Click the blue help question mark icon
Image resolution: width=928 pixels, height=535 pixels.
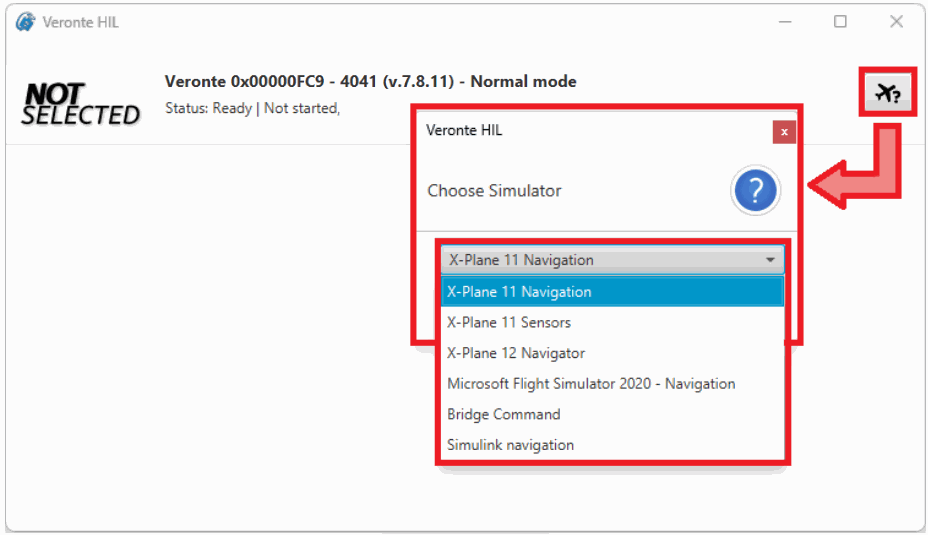pos(755,190)
